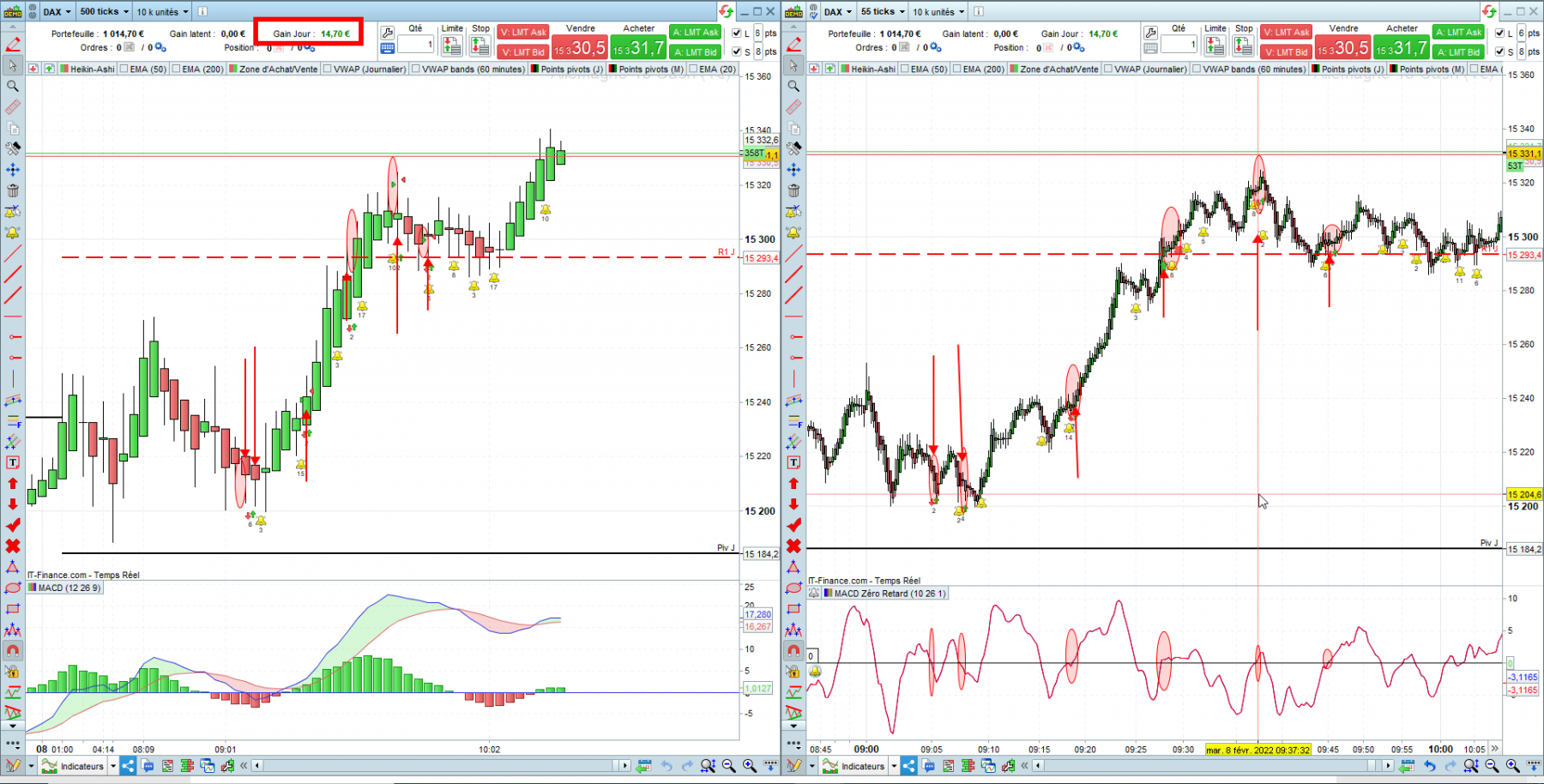1544x784 pixels.
Task: Click the wrench order settings icon in left window
Action: coord(388,33)
